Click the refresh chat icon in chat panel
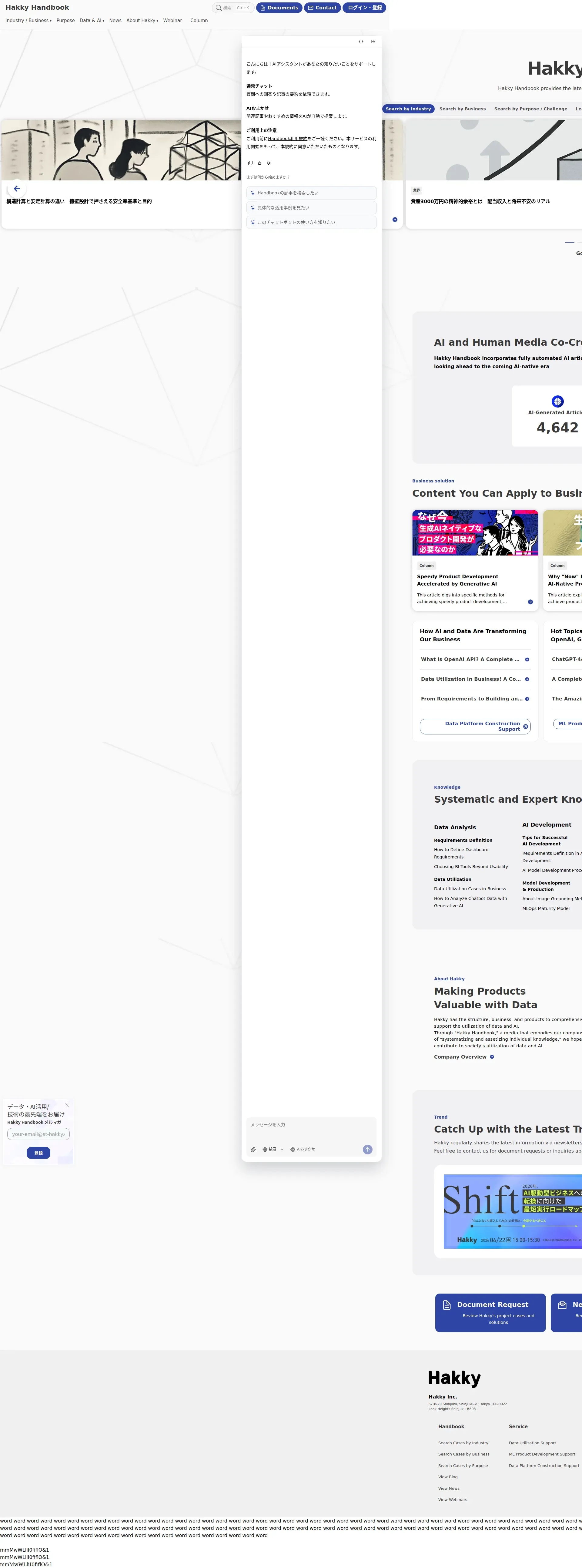Screen dimensions: 582x1568 (361, 42)
